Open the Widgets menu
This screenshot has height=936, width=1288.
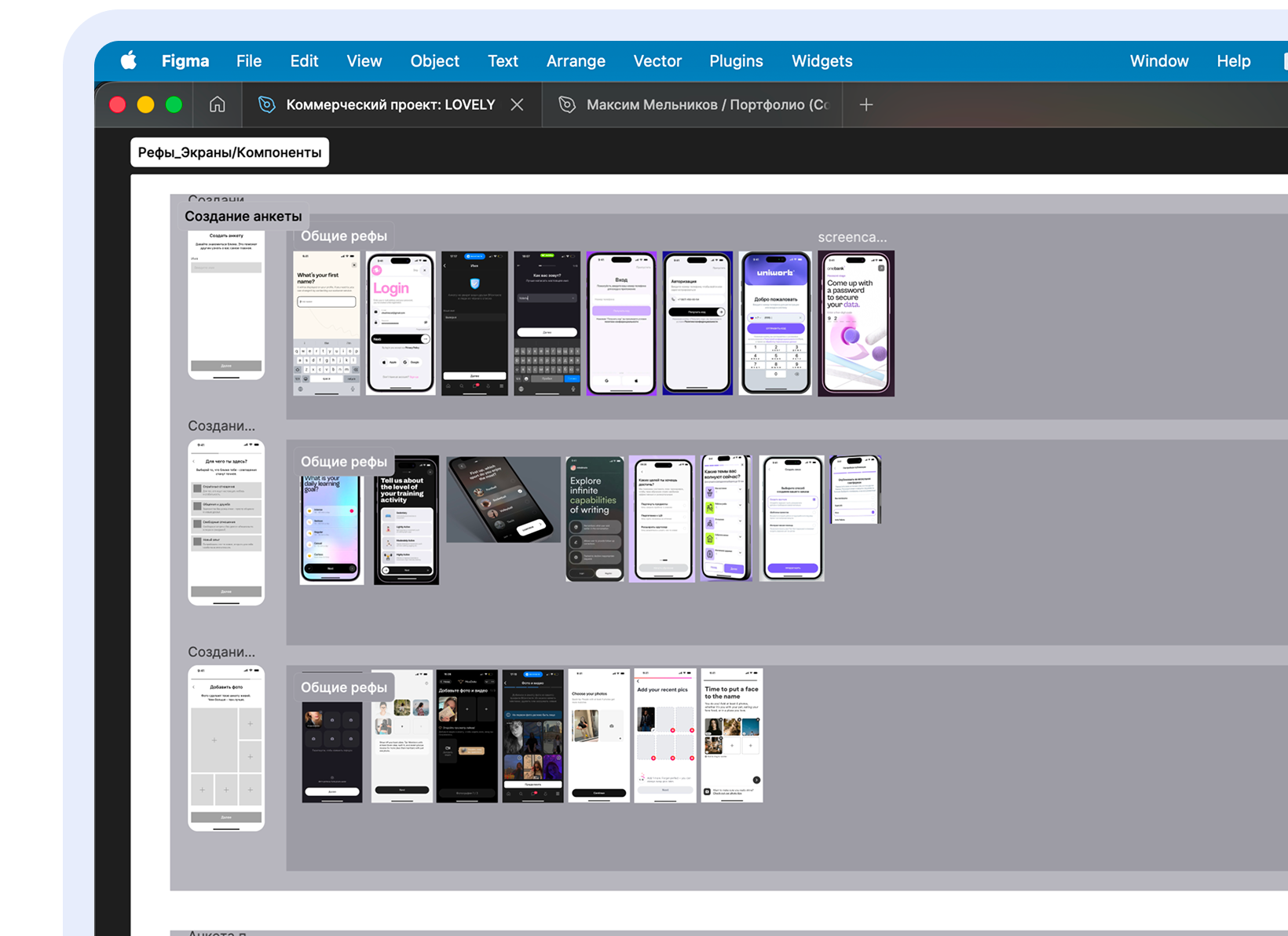click(x=821, y=61)
